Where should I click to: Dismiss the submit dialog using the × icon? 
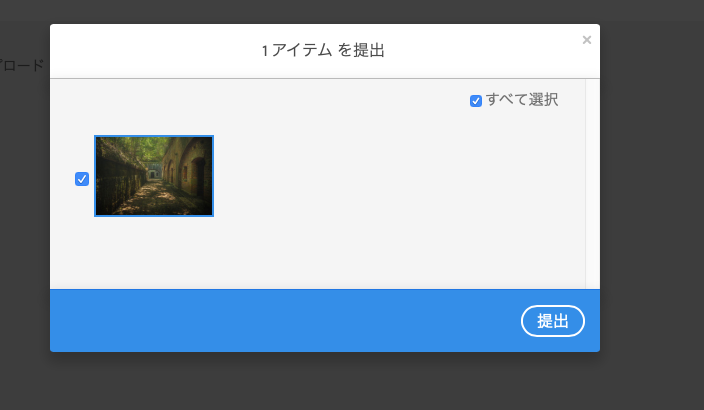[x=586, y=40]
